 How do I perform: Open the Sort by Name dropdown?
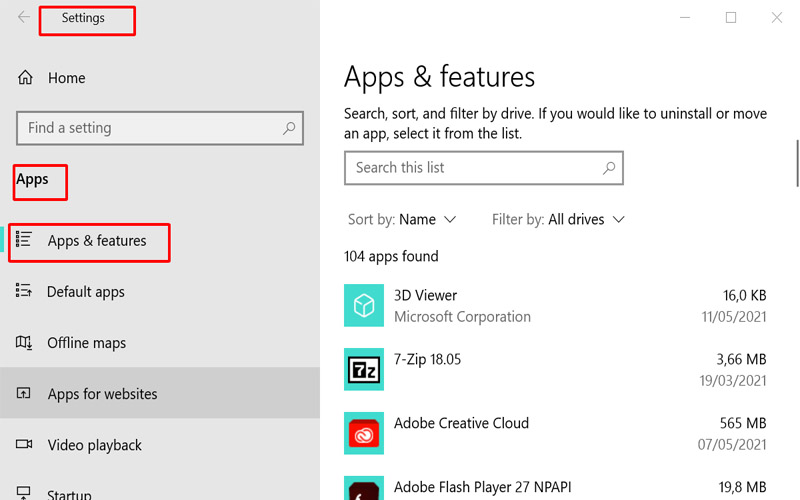click(426, 219)
